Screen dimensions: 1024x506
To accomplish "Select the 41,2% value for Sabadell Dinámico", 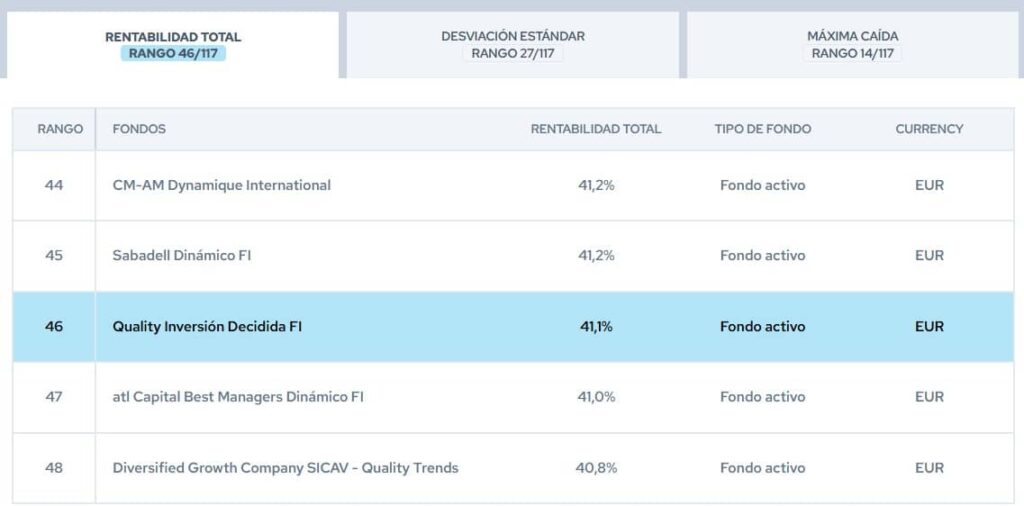I will point(596,255).
